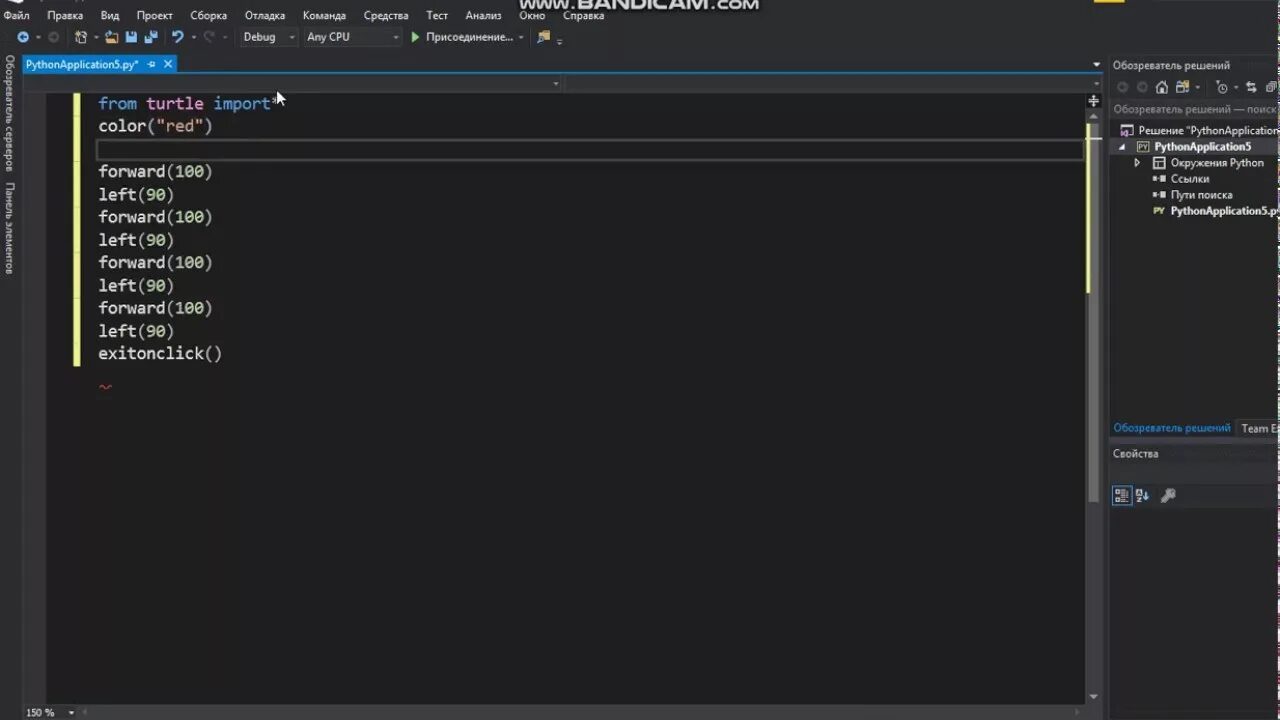Select the Ссылки tree item
The height and width of the screenshot is (720, 1280).
coord(1190,179)
